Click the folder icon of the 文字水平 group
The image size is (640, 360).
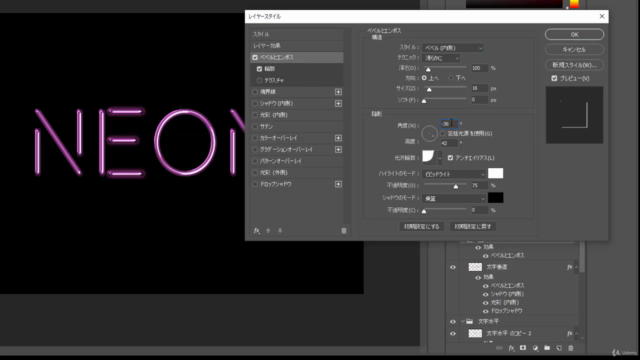pos(469,321)
